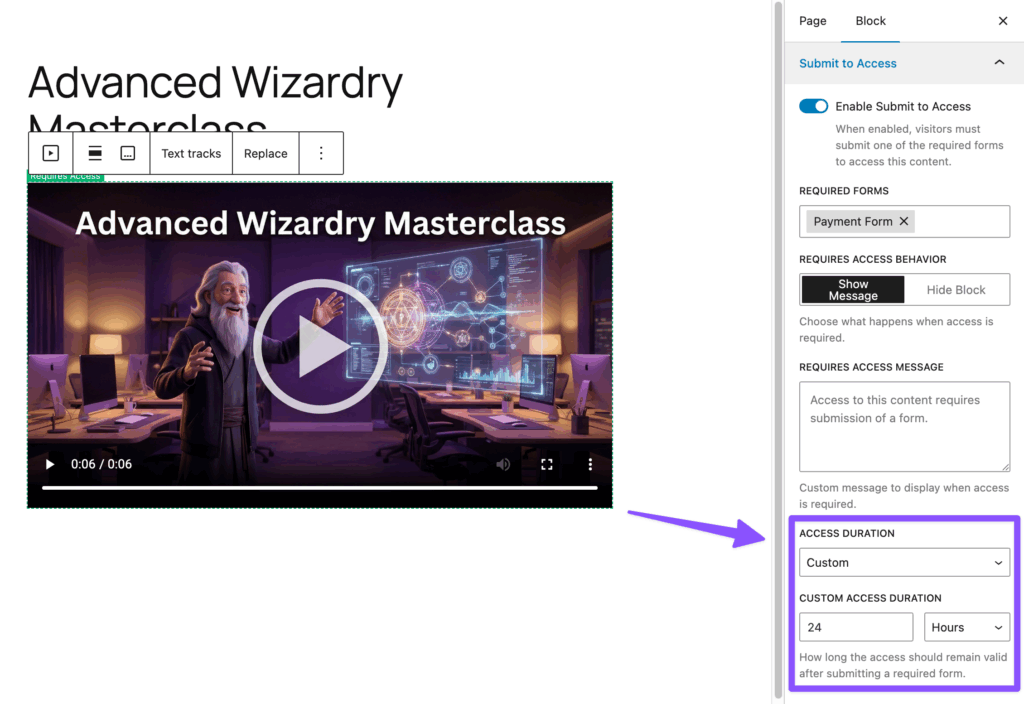Image resolution: width=1024 pixels, height=704 pixels.
Task: Open the alignment icon in the block toolbar
Action: 94,152
